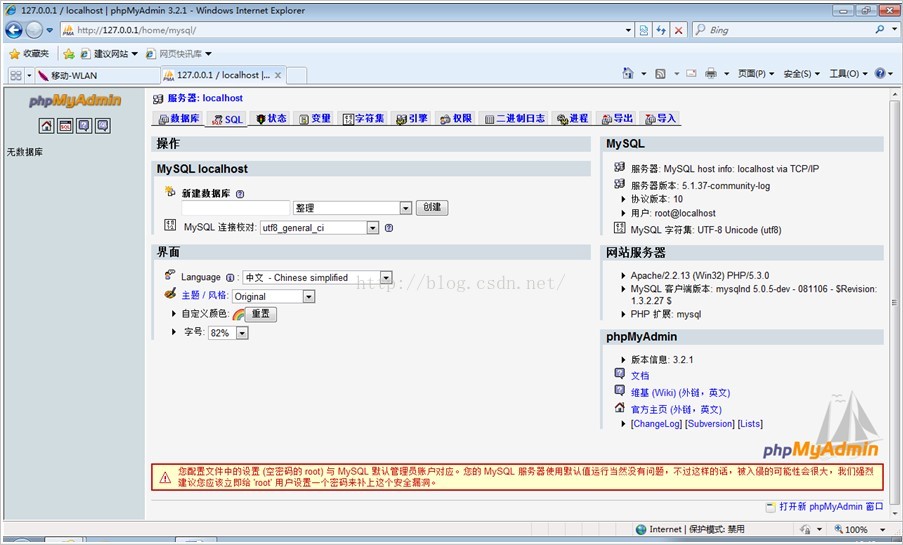The width and height of the screenshot is (903, 545).
Task: Click the 创建 create database button
Action: pos(432,207)
